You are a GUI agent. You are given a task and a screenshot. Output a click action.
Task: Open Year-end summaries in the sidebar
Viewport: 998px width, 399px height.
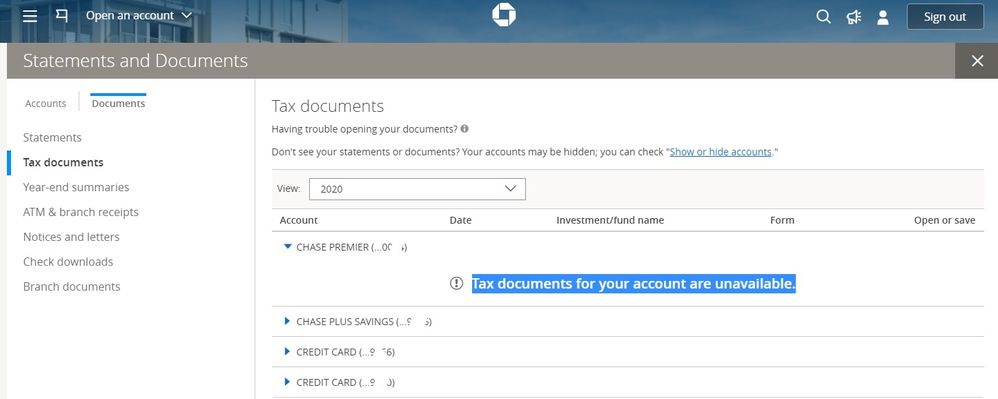click(x=76, y=187)
